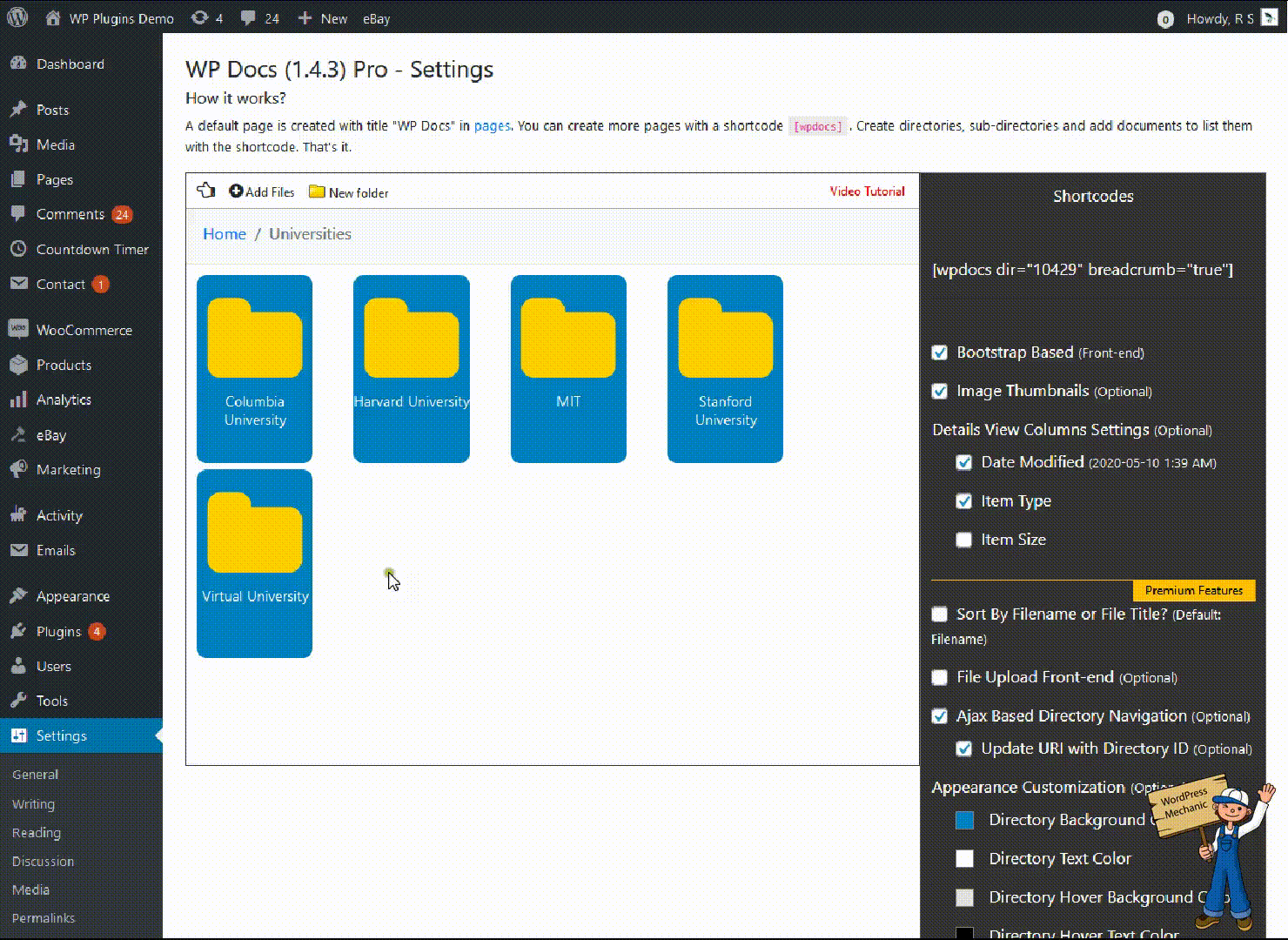The height and width of the screenshot is (940, 1288).
Task: Click the go-up-one-level folder icon
Action: pyautogui.click(x=206, y=191)
